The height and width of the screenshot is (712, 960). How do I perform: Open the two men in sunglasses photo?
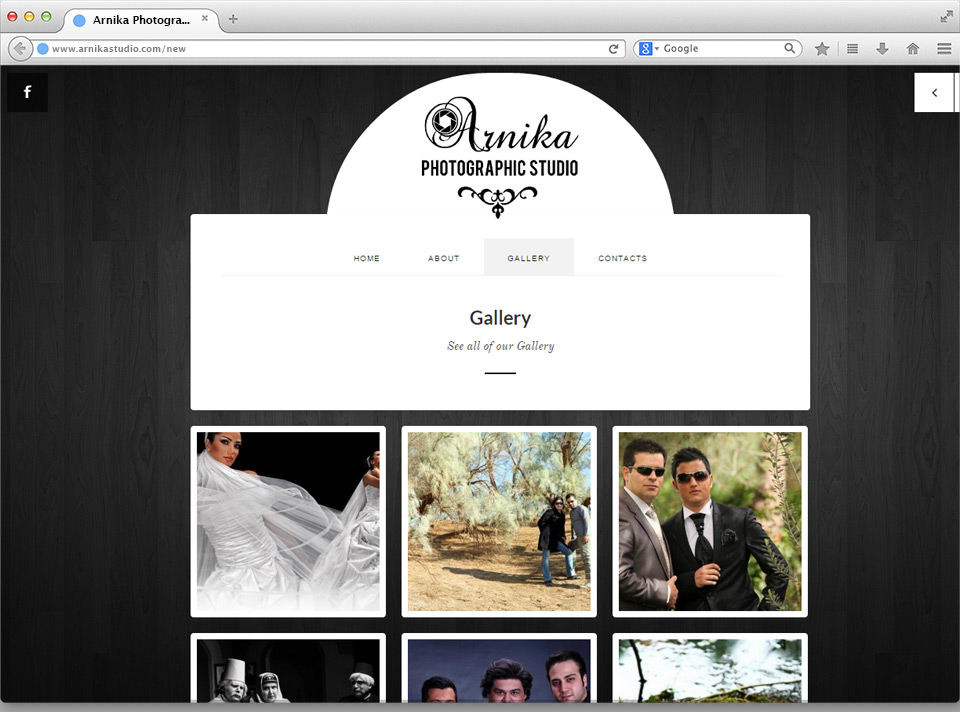[710, 522]
